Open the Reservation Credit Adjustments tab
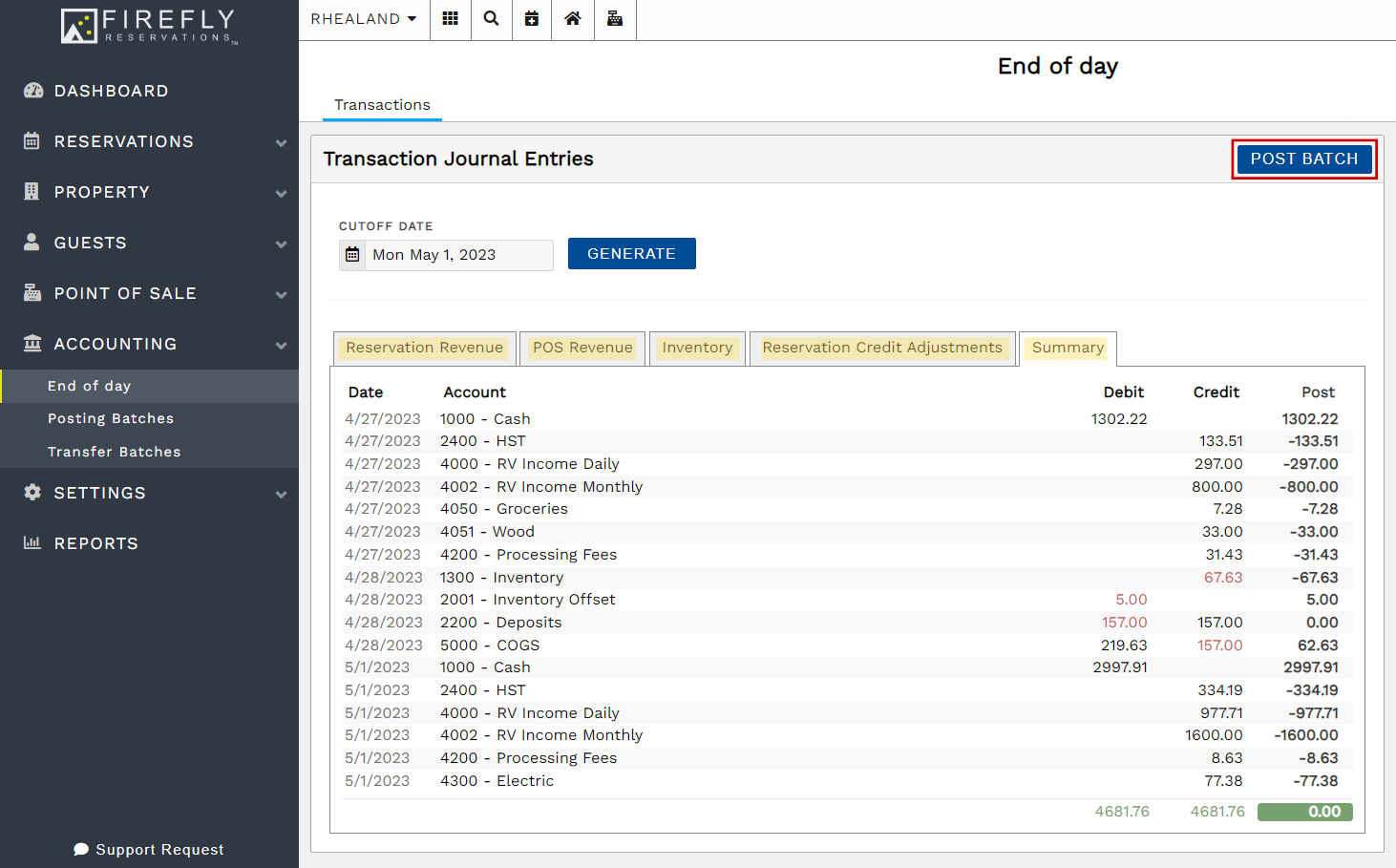The height and width of the screenshot is (868, 1396). [881, 348]
